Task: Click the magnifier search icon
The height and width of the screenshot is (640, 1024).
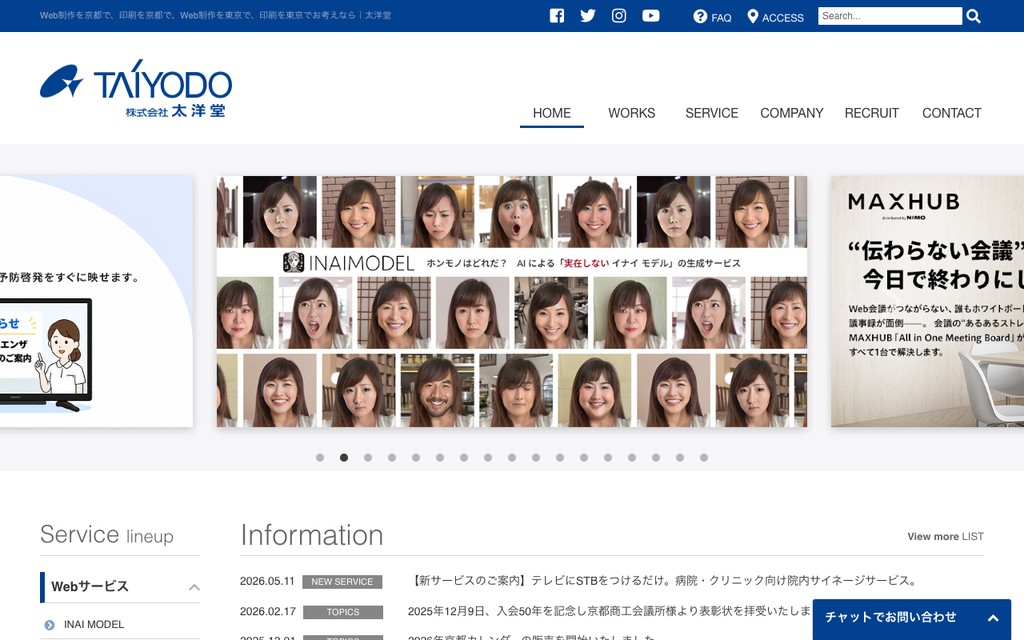Action: click(x=973, y=16)
